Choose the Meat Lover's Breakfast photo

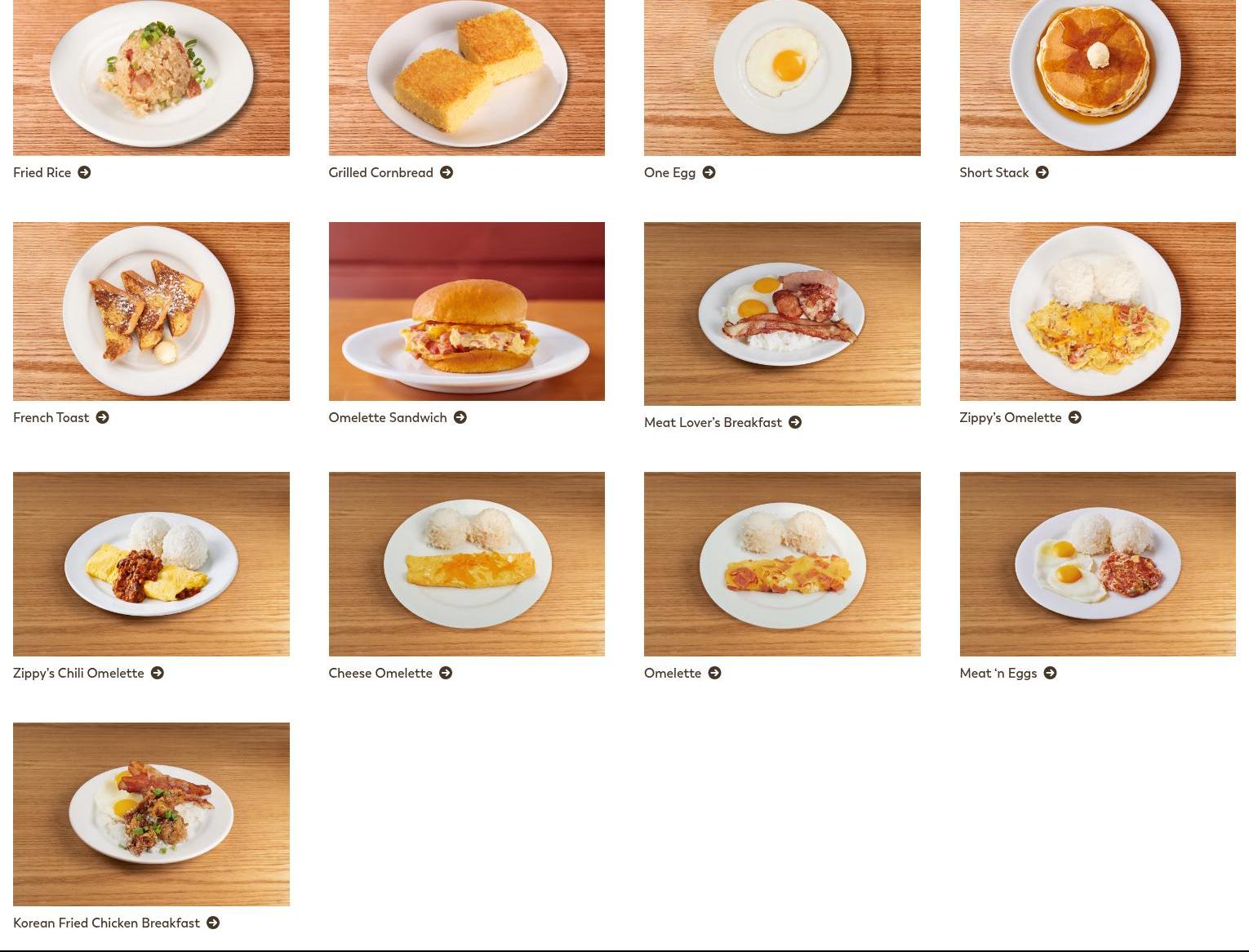coord(782,314)
